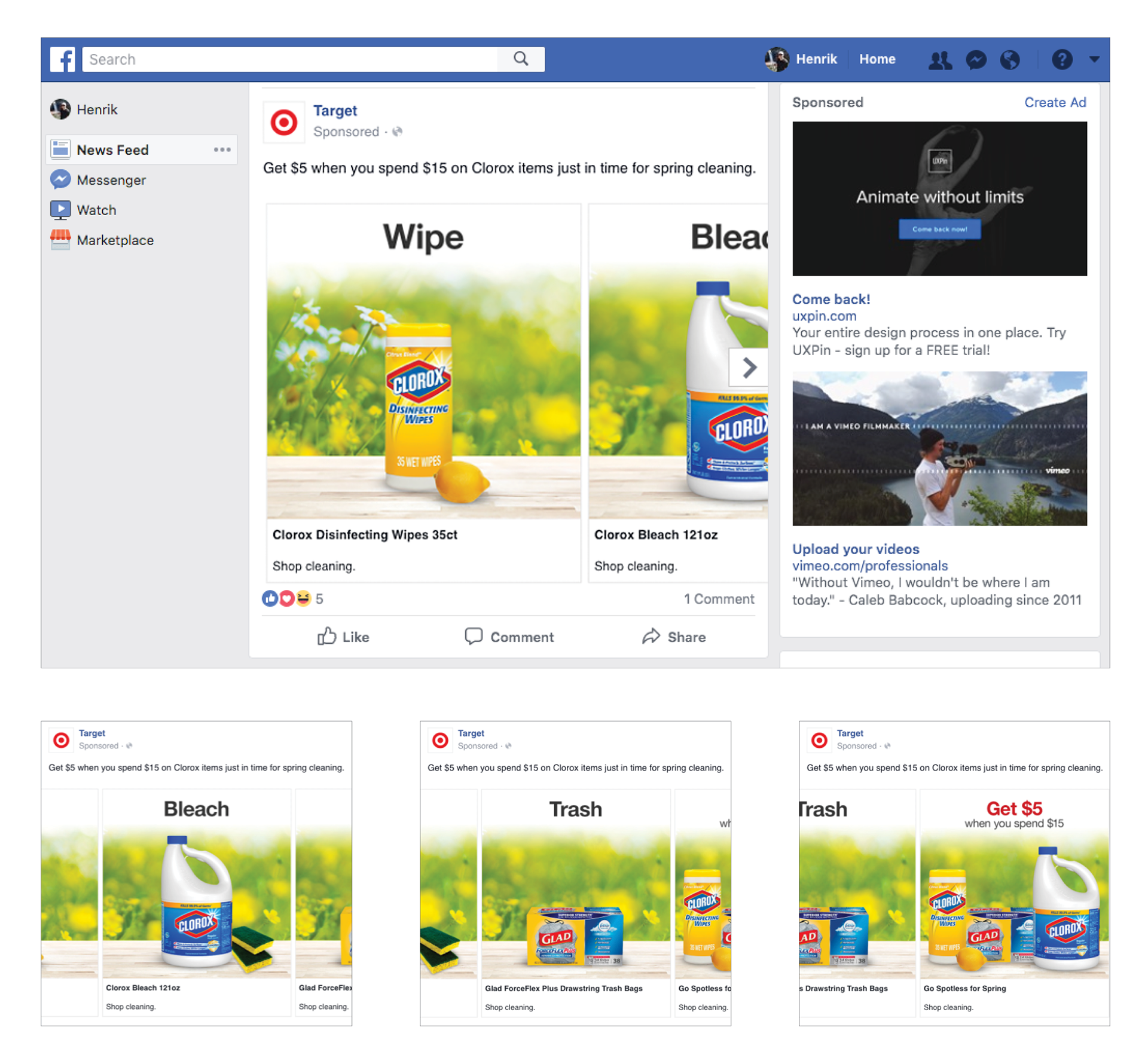Comment on the Target post
The height and width of the screenshot is (1064, 1148).
point(509,637)
